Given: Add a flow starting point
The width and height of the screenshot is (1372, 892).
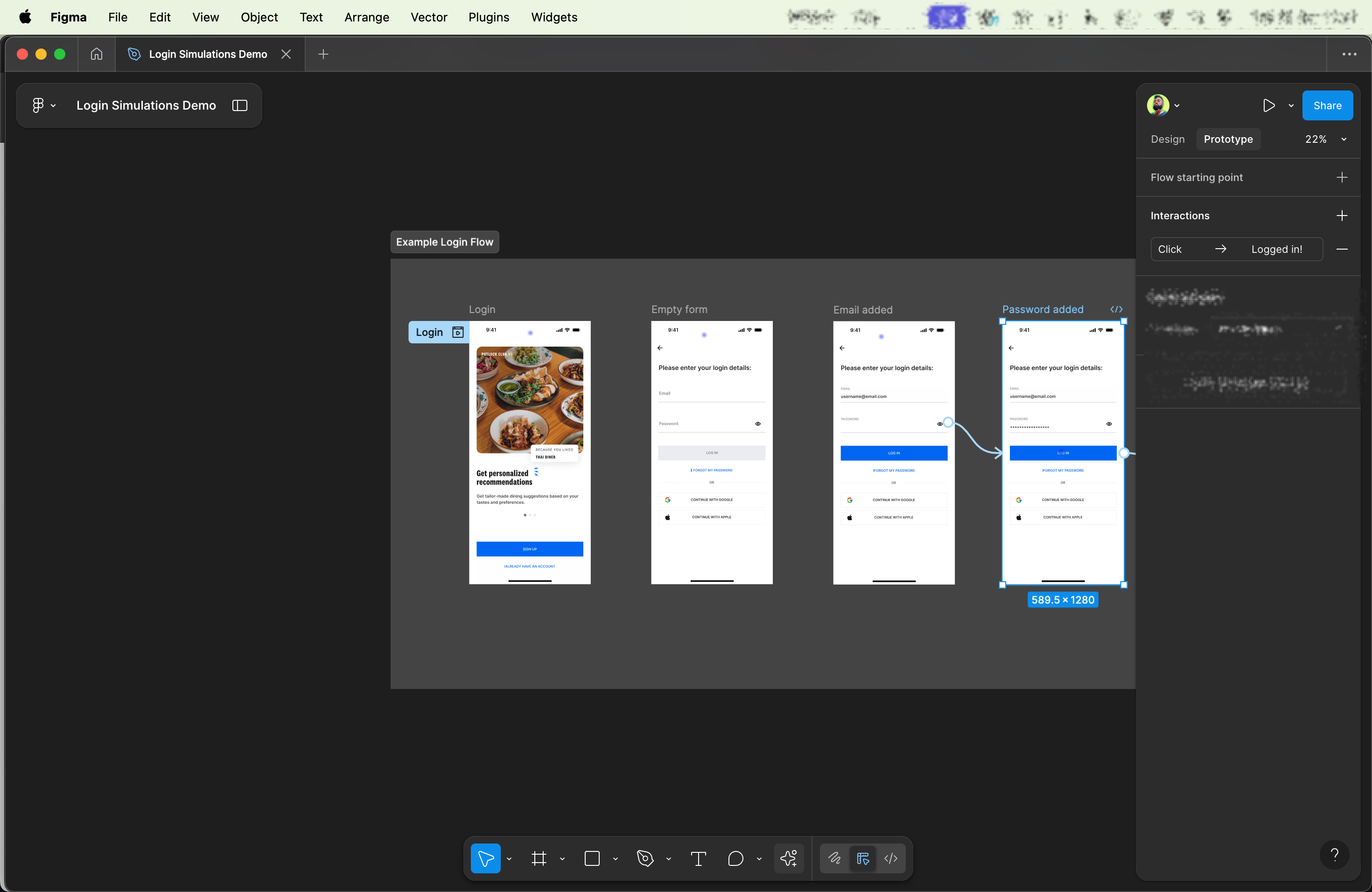Looking at the screenshot, I should pyautogui.click(x=1342, y=177).
